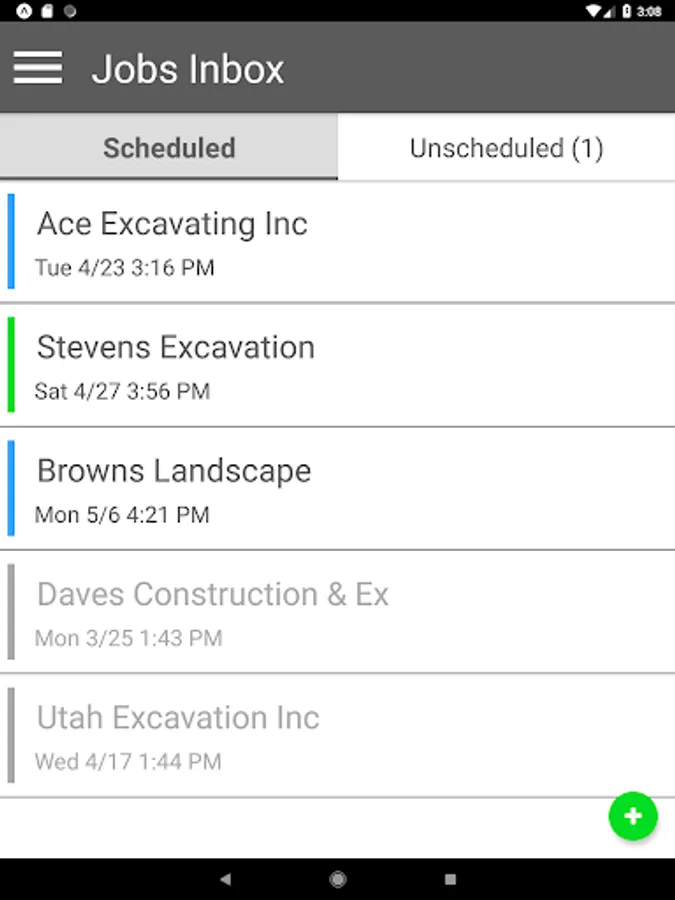Tap the blue status bar of Ace Excavating

(x=11, y=241)
